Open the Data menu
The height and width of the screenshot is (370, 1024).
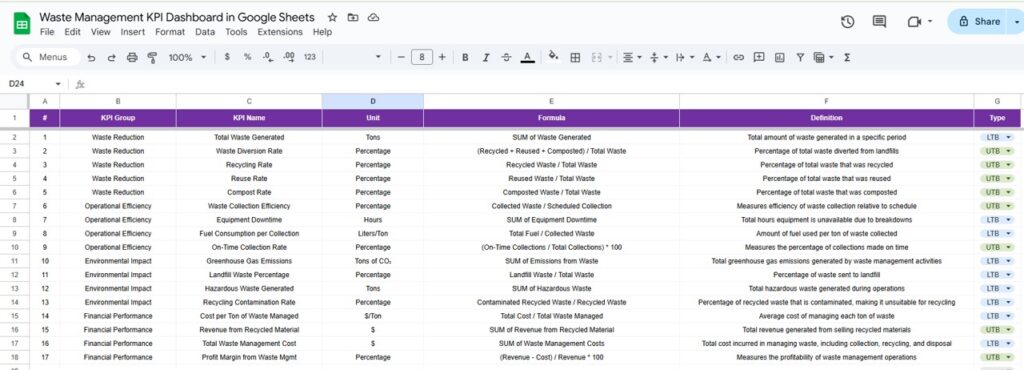click(x=205, y=31)
